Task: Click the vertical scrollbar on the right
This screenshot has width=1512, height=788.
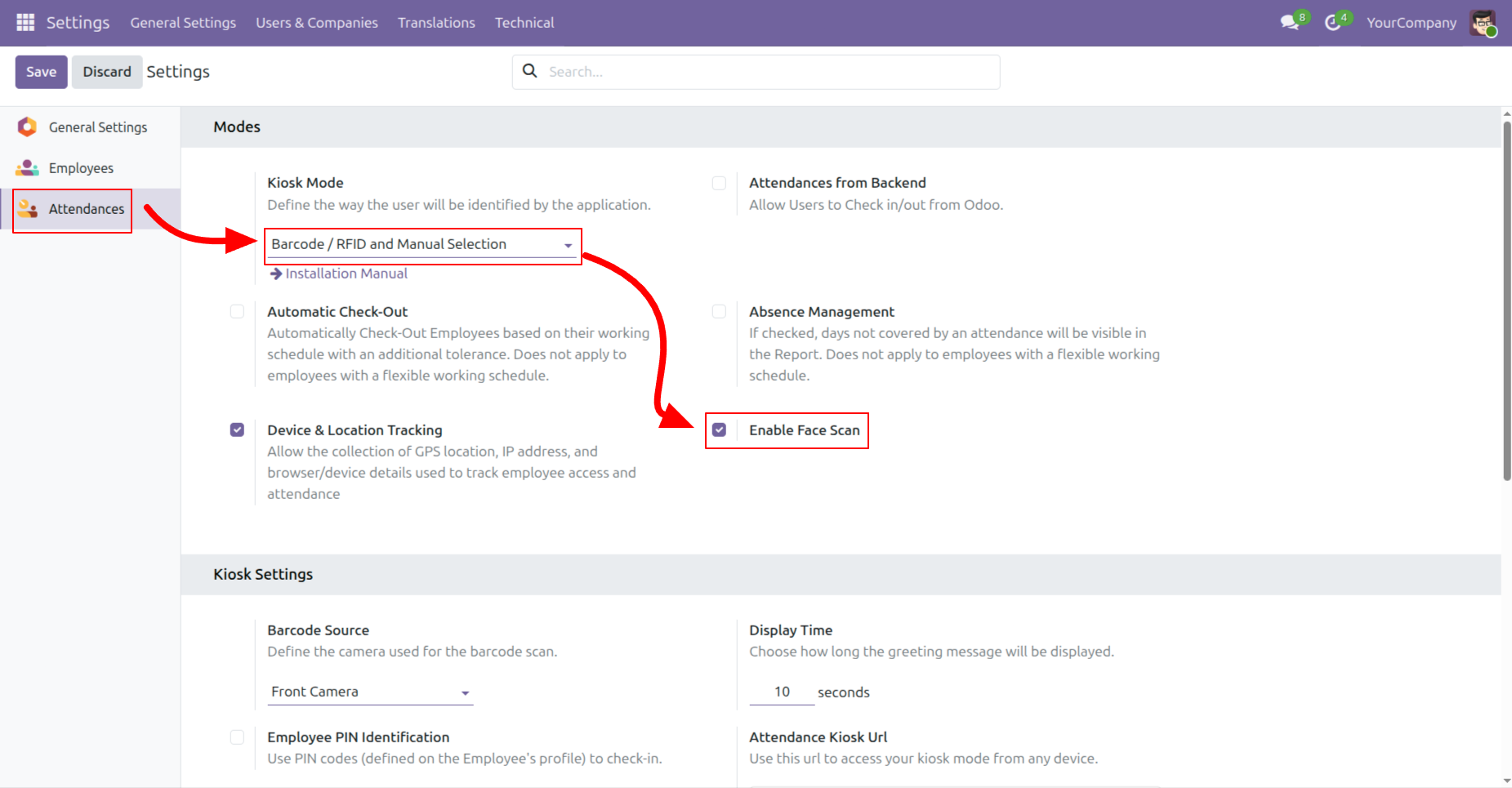Action: (1506, 302)
